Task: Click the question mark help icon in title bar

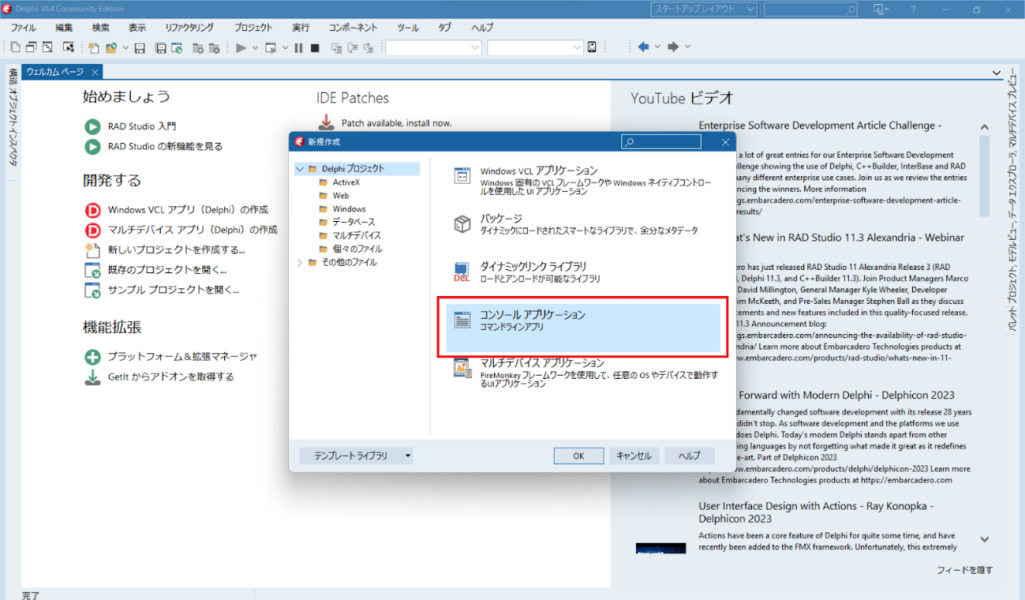Action: [913, 9]
